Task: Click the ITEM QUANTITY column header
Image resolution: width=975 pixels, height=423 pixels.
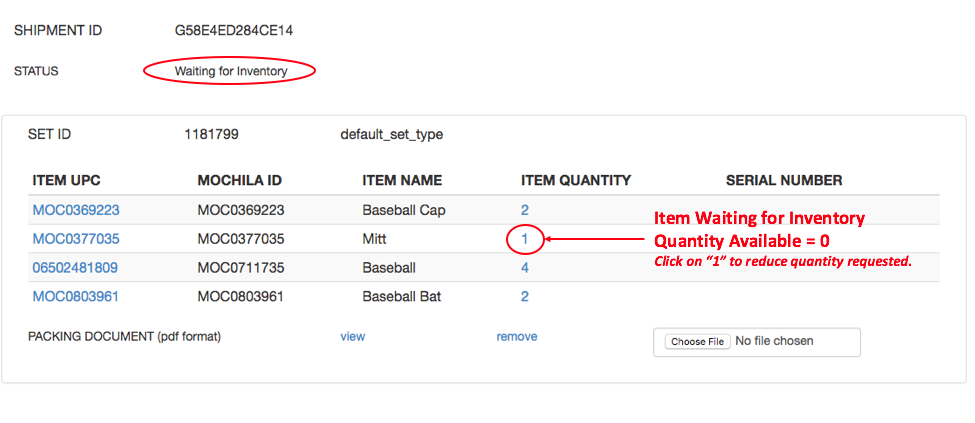Action: coord(576,181)
